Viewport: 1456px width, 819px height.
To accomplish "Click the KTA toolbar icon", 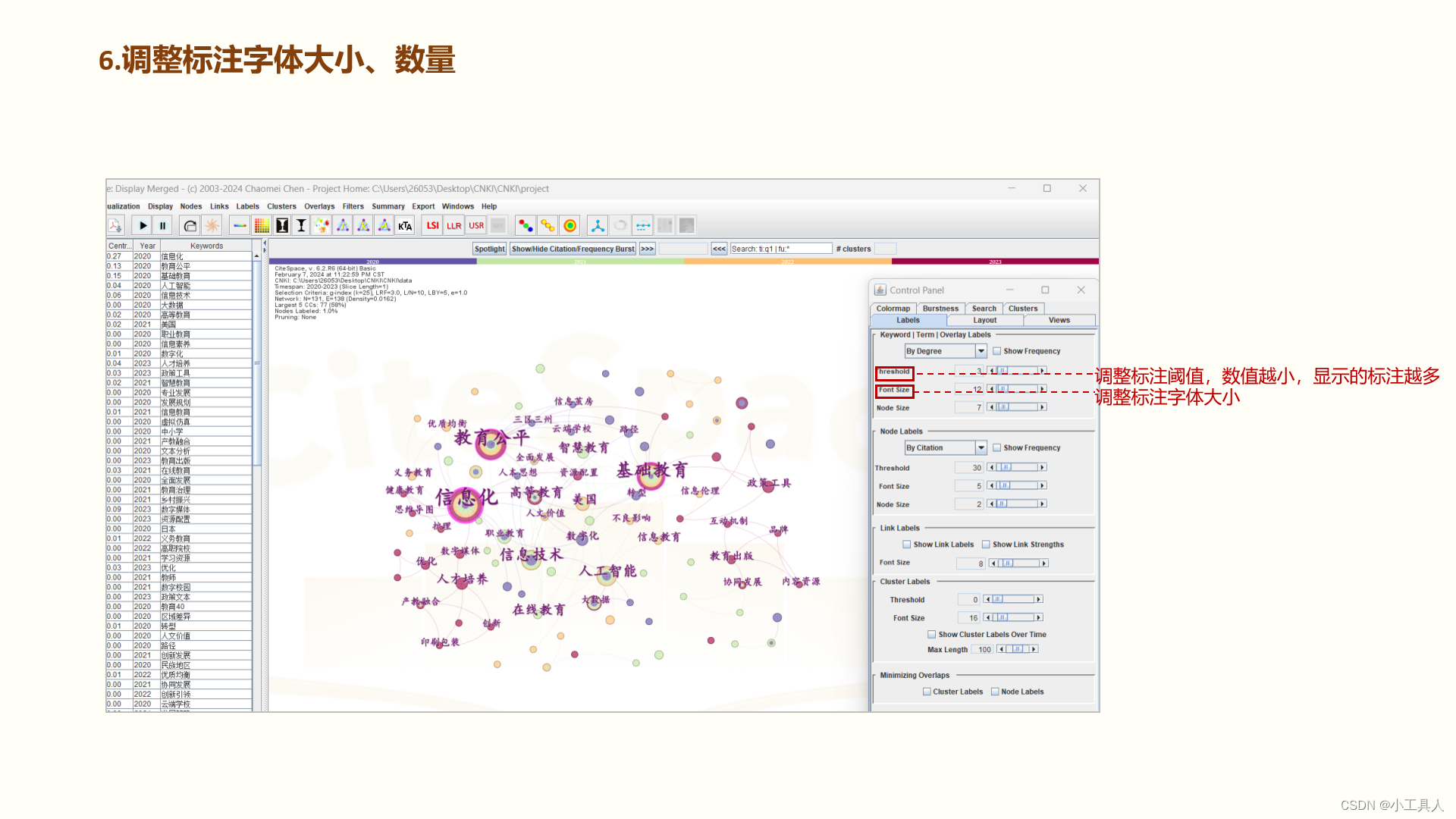I will (405, 225).
